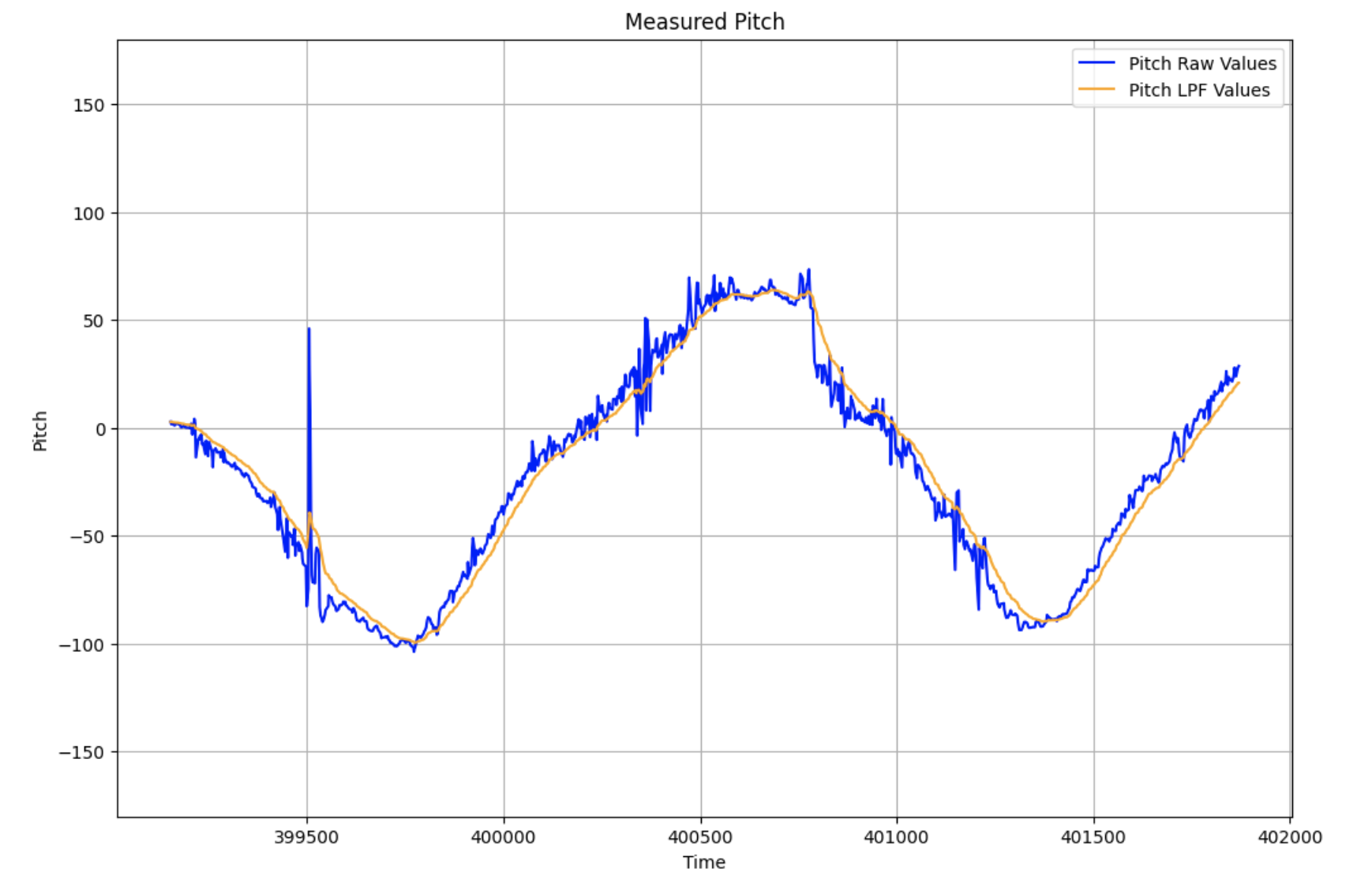1372x890 pixels.
Task: Click the x-axis tick label 400500
Action: pyautogui.click(x=700, y=838)
